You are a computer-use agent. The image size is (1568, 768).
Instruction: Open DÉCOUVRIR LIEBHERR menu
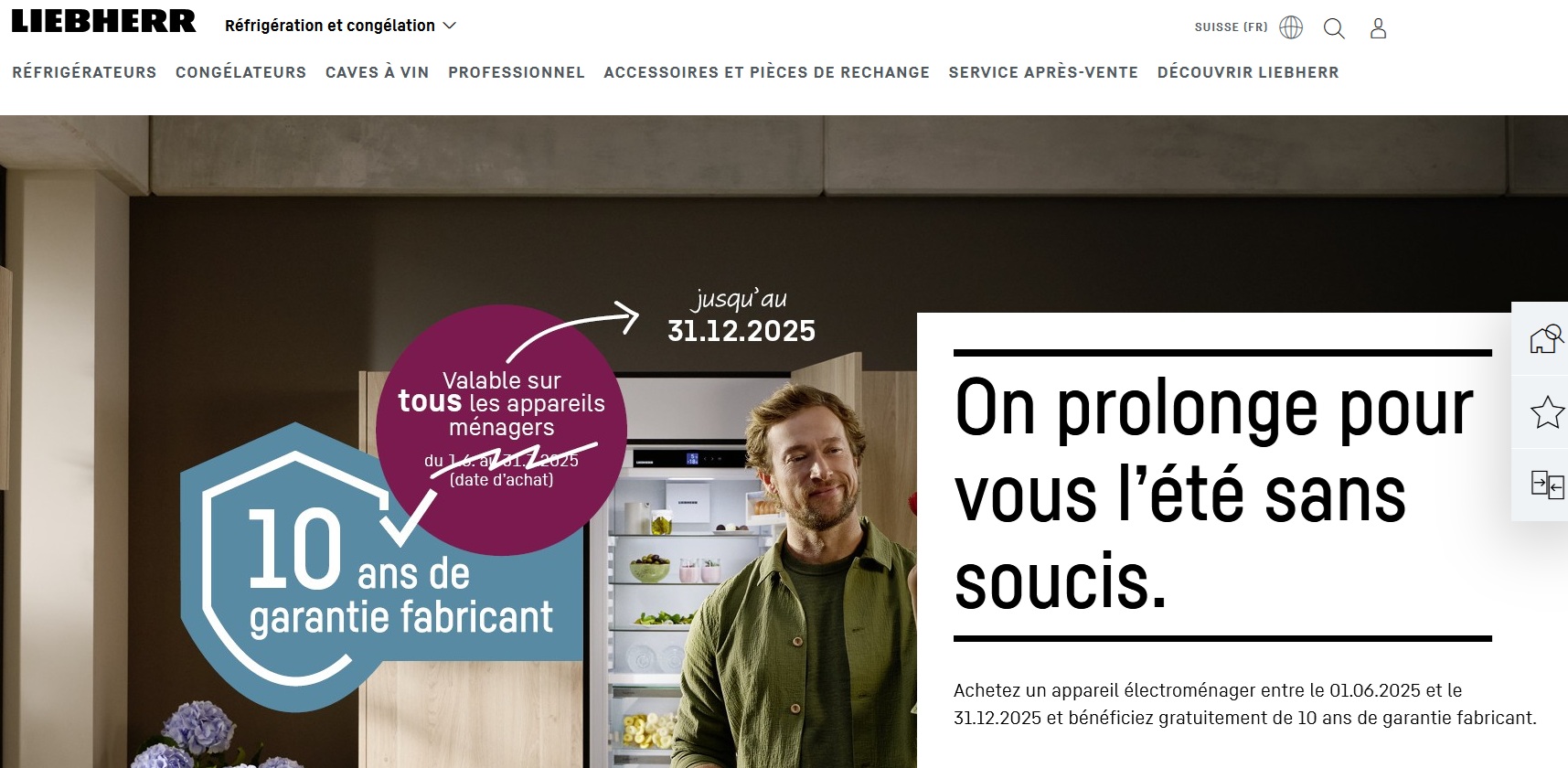coord(1248,72)
